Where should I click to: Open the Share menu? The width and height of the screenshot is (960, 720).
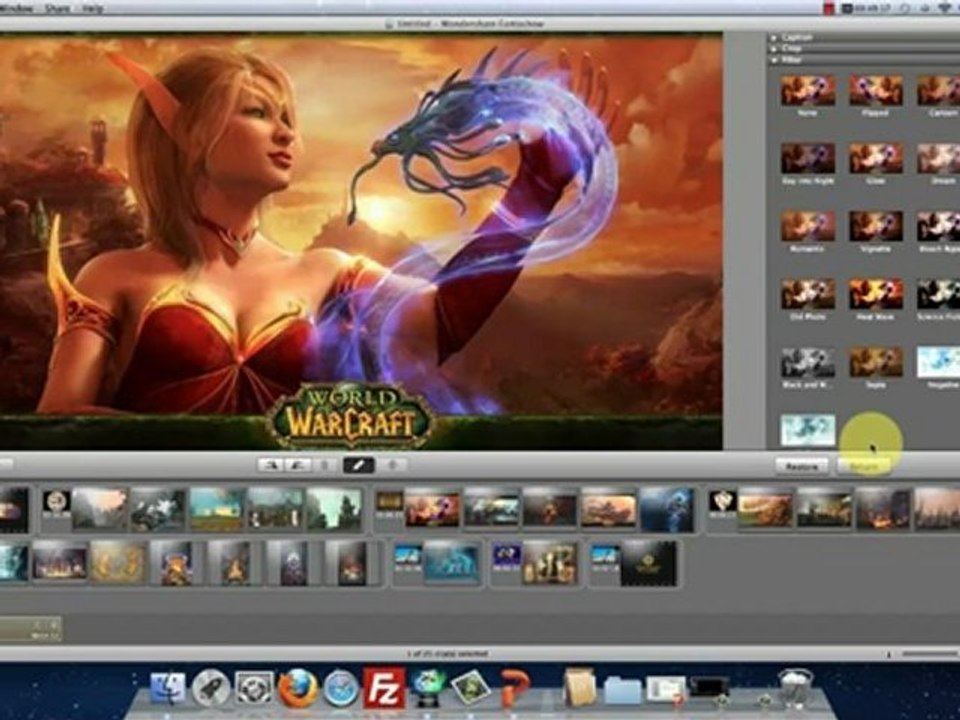click(x=56, y=9)
